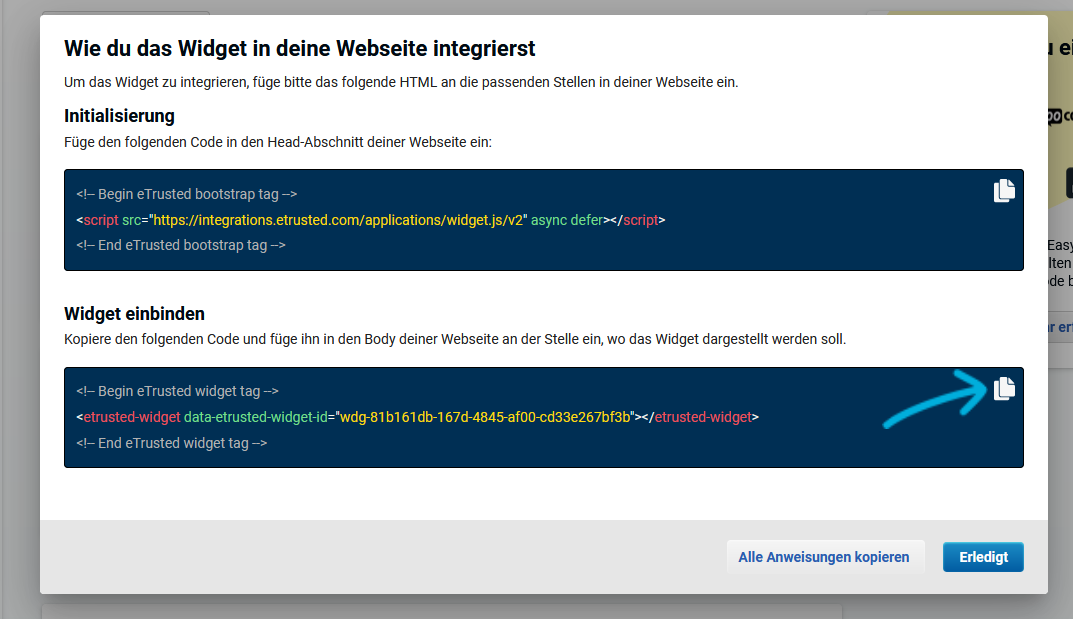Click the widget ID value wdg-81b161db
Viewport: 1073px width, 619px height.
pos(485,417)
